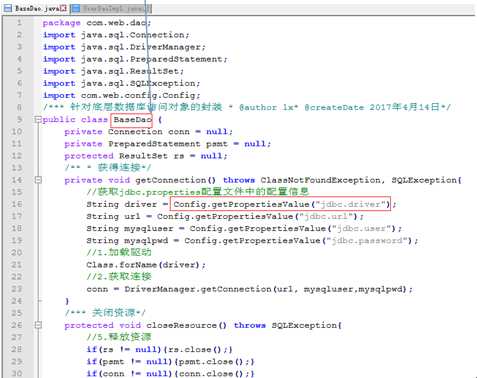Screen dimensions: 477x378
Task: Click line number 1 in the margin
Action: click(19, 23)
